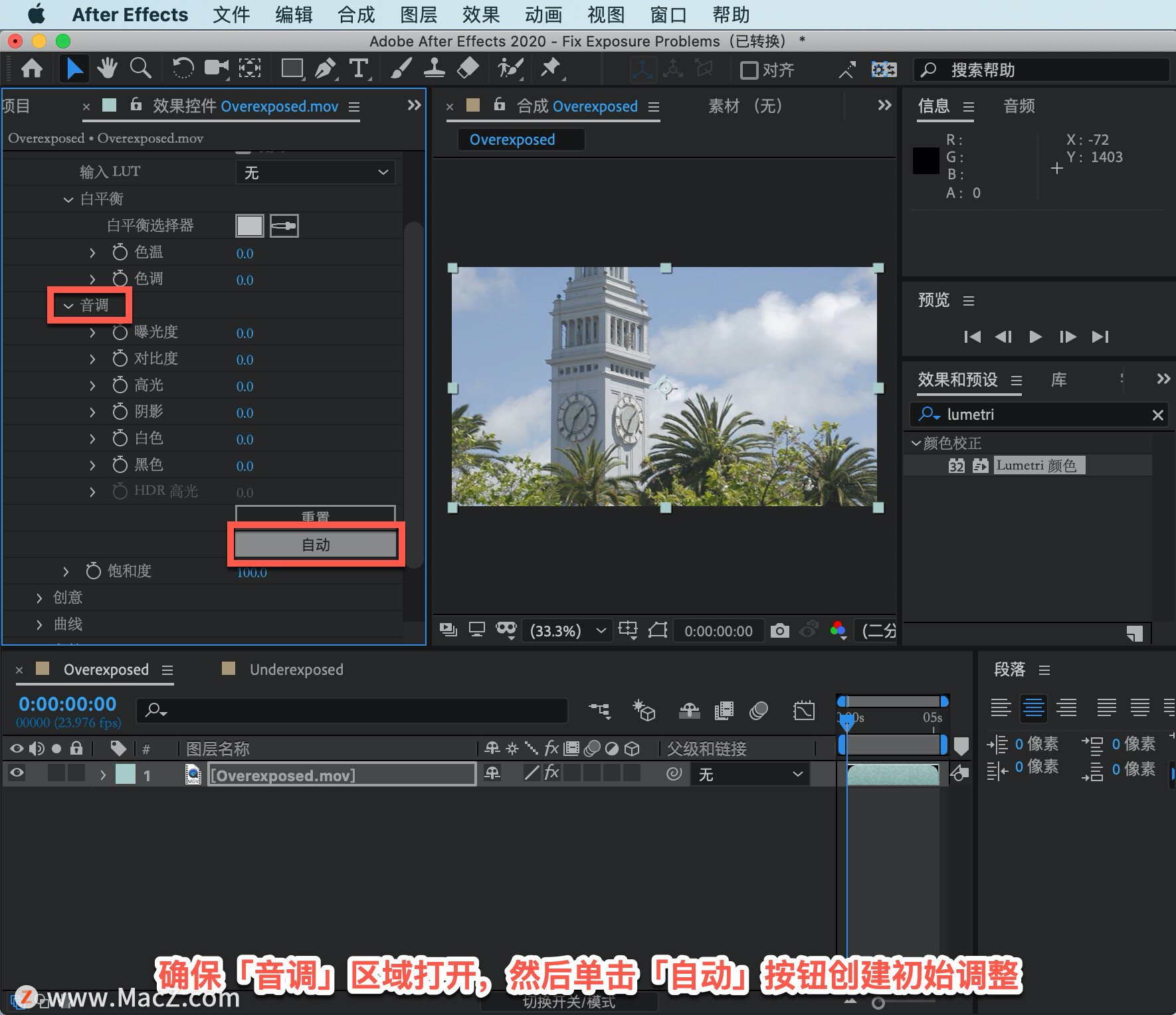This screenshot has width=1176, height=1015.
Task: Open parent link dropdown for Overexposed.mov
Action: point(750,774)
